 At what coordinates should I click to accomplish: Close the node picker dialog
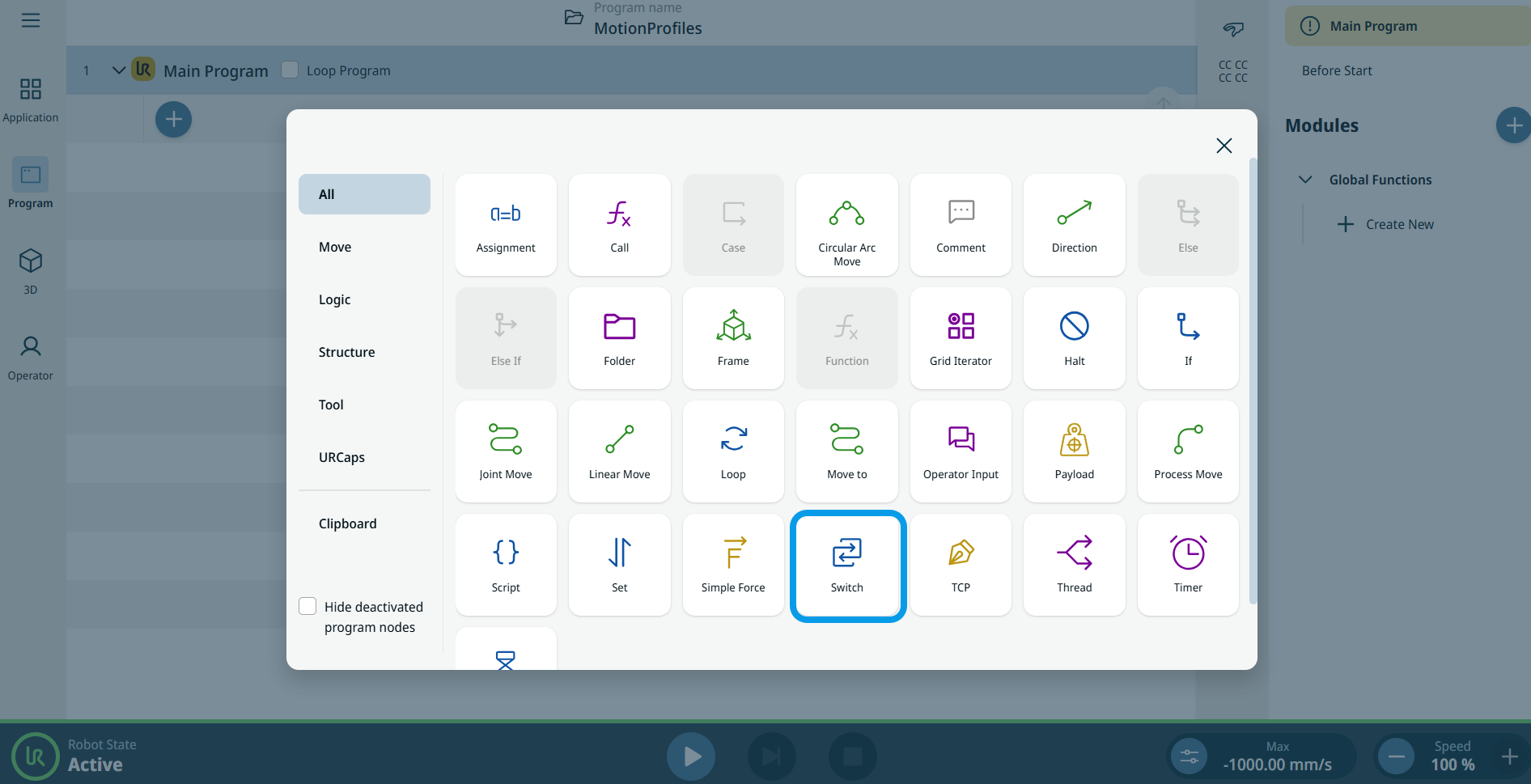[x=1224, y=146]
